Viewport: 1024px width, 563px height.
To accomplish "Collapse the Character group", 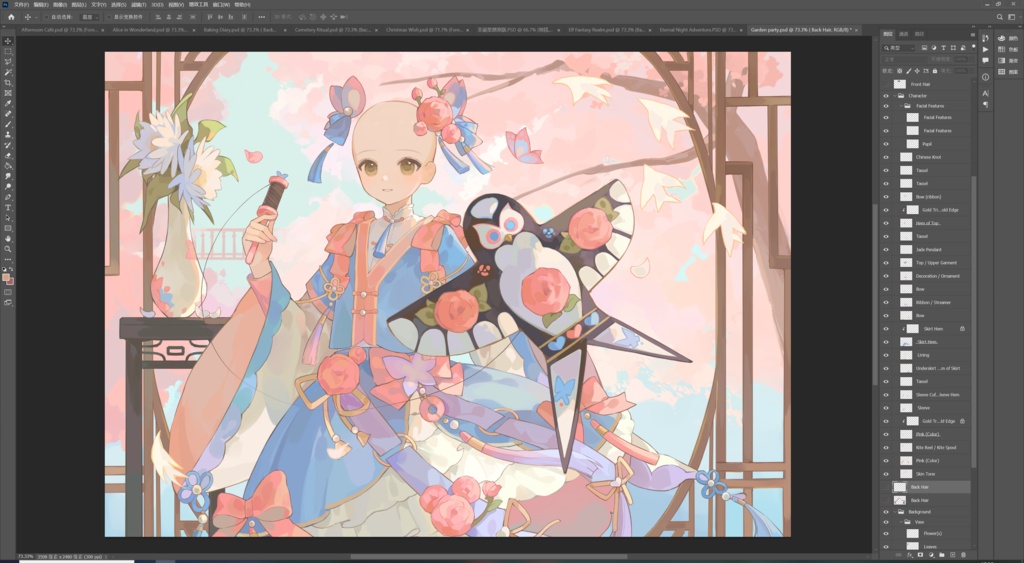I will (895, 96).
